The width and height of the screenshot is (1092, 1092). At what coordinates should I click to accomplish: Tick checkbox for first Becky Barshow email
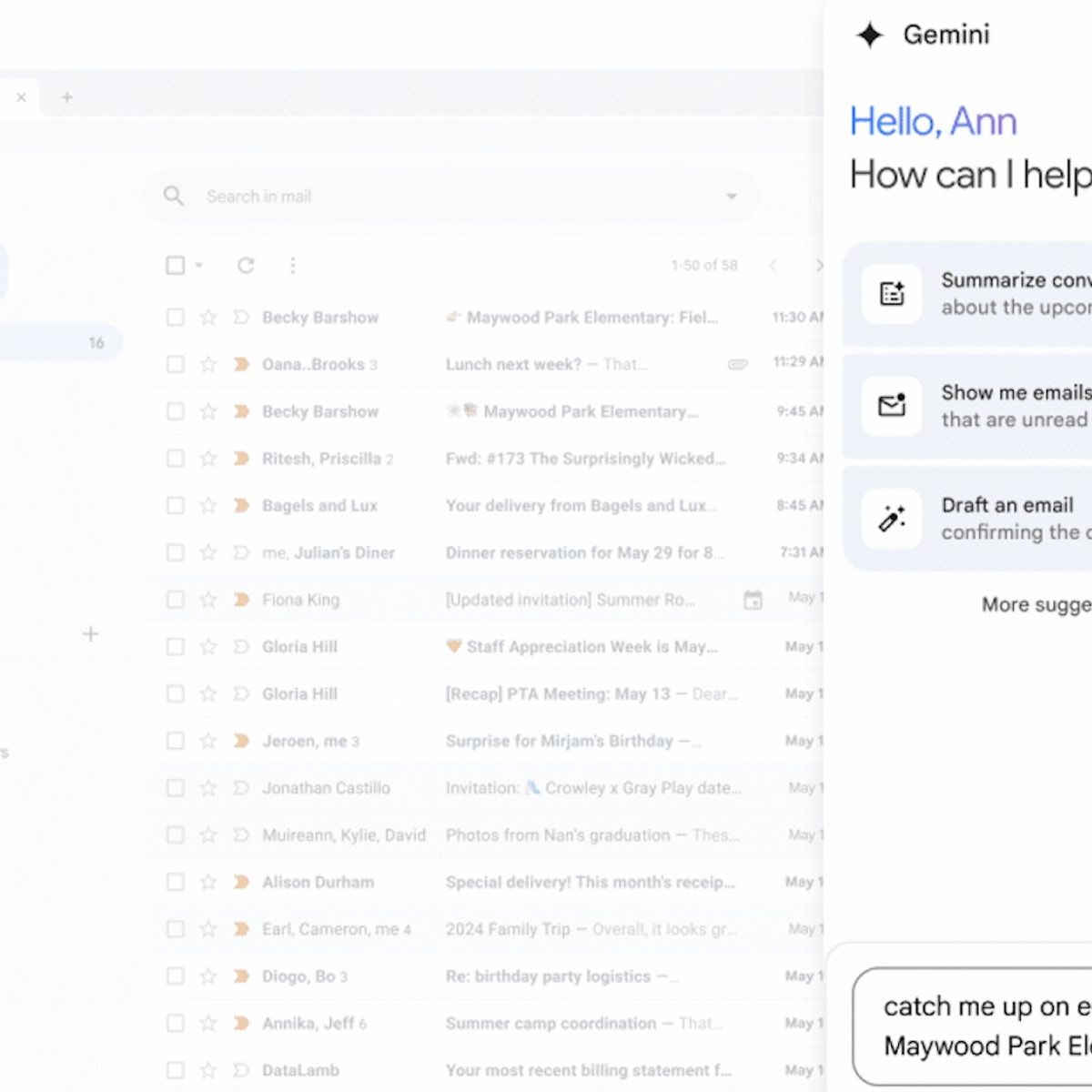pyautogui.click(x=176, y=318)
